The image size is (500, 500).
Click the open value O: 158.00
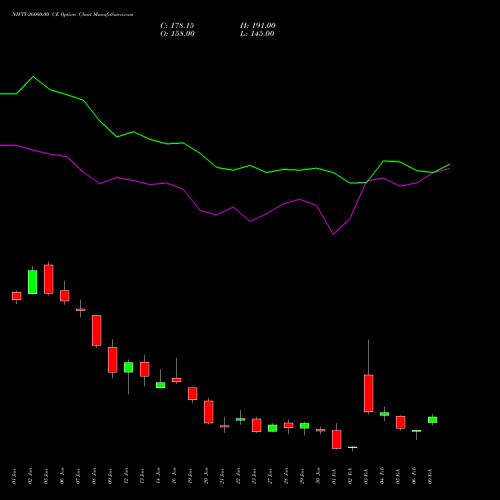pos(177,34)
